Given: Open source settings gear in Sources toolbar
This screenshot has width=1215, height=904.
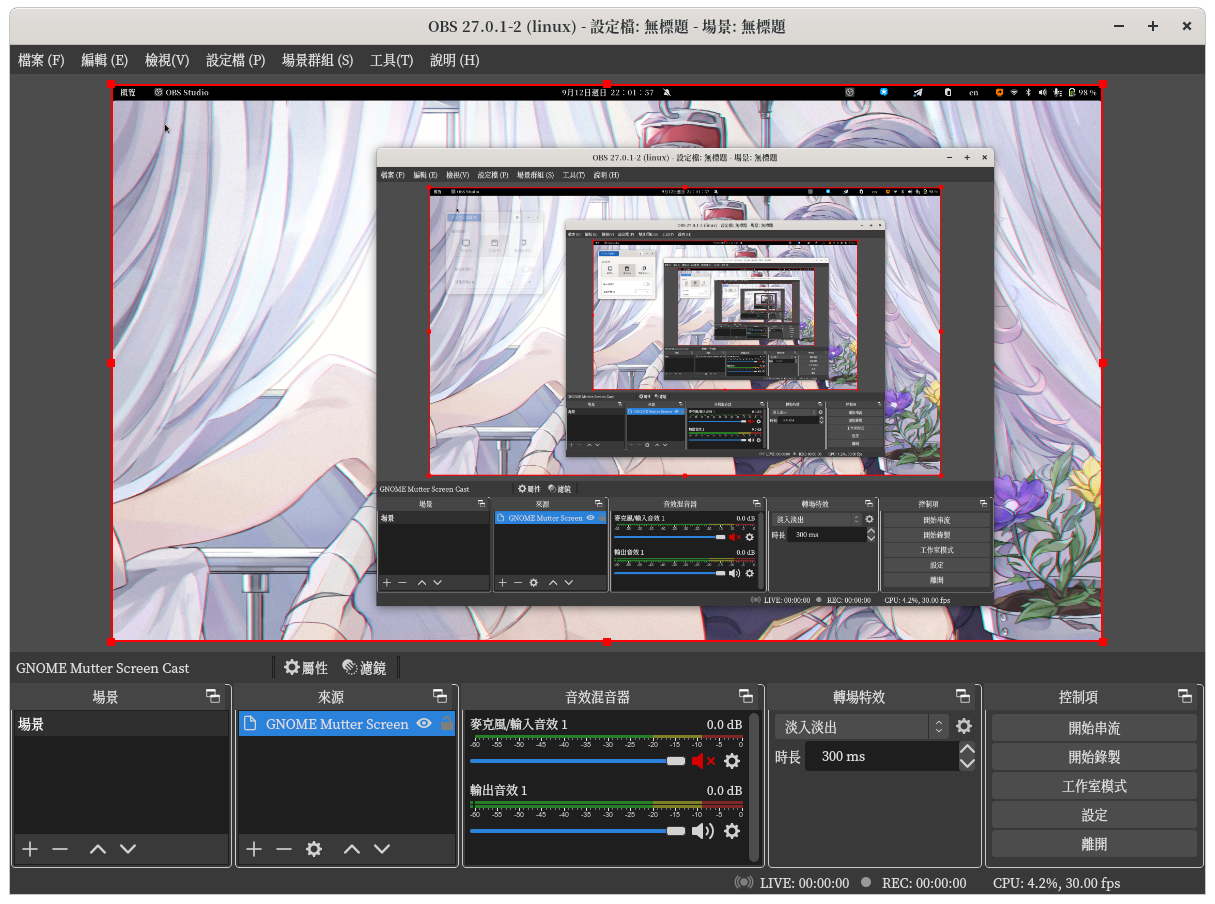Looking at the screenshot, I should tap(314, 849).
